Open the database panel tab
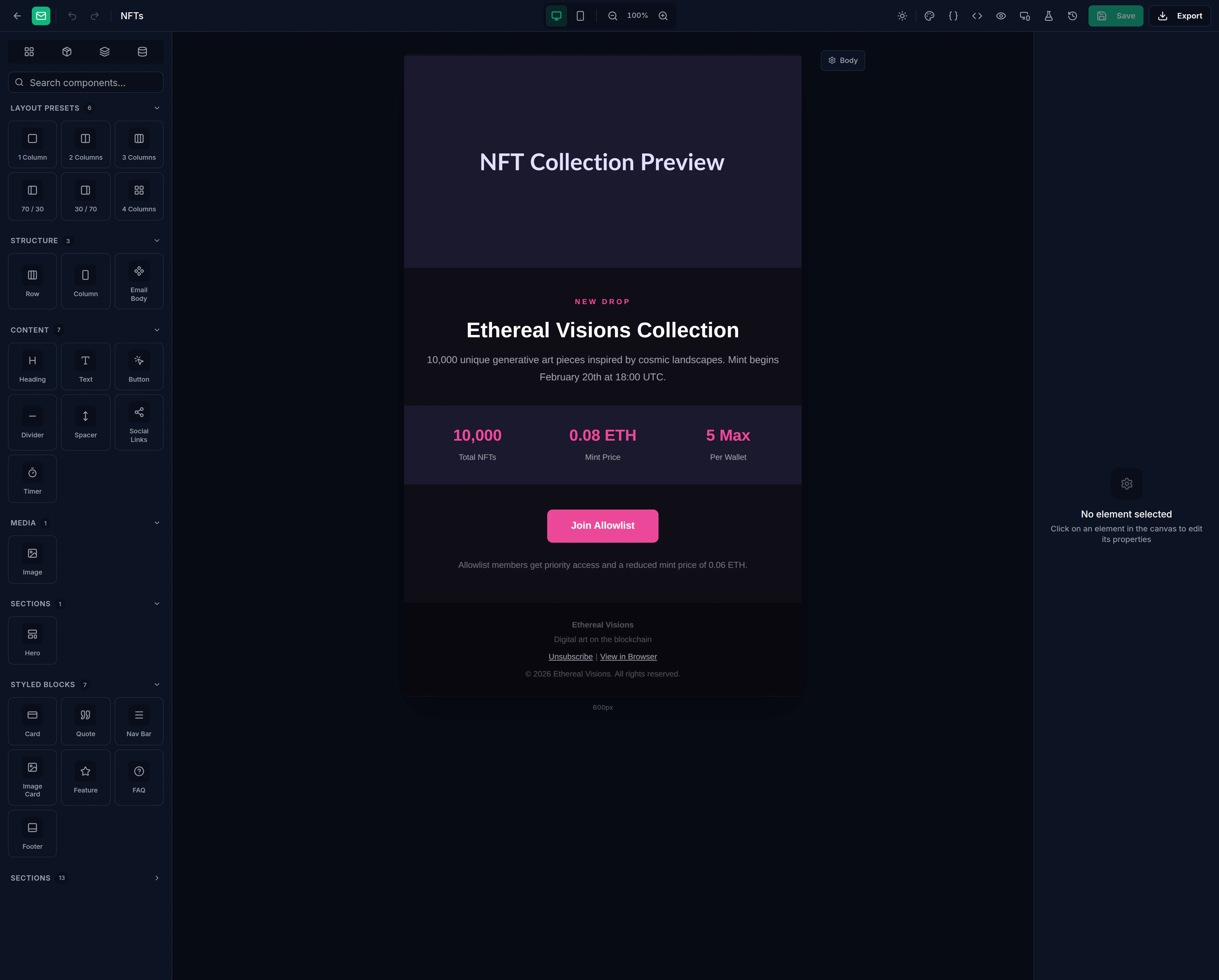Image resolution: width=1219 pixels, height=980 pixels. tap(142, 51)
